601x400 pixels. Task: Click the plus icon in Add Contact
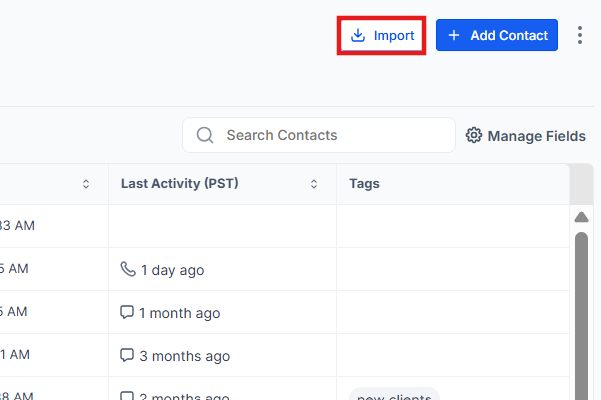click(x=454, y=35)
